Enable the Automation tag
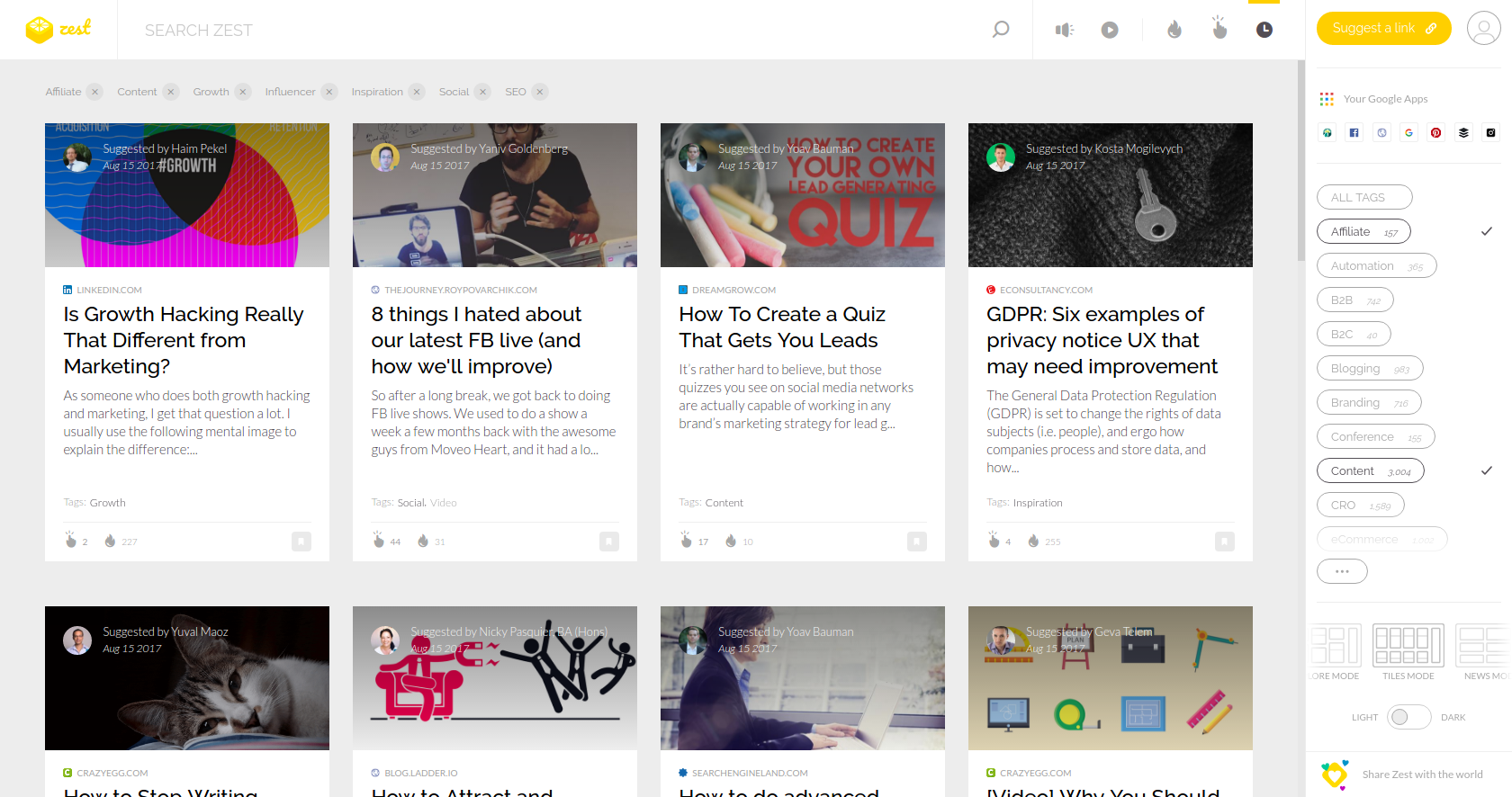Viewport: 1512px width, 797px height. [1376, 265]
